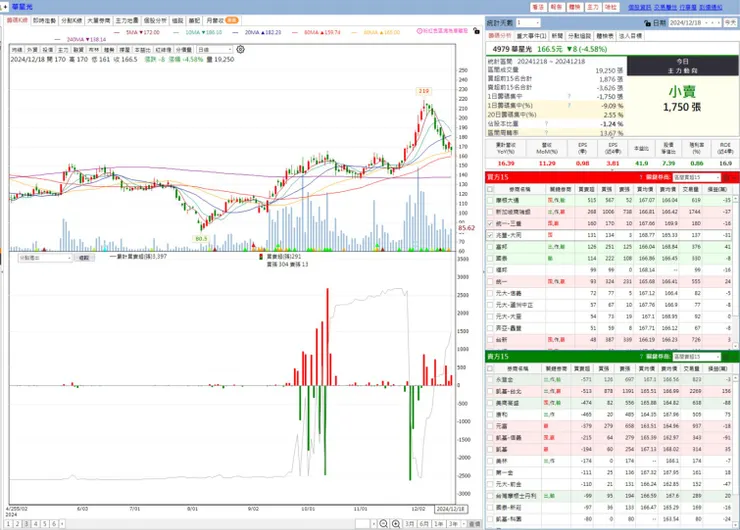Uncheck the 統一-三重 broker checkbox
Viewport: 740px width, 530px height.
(490, 224)
